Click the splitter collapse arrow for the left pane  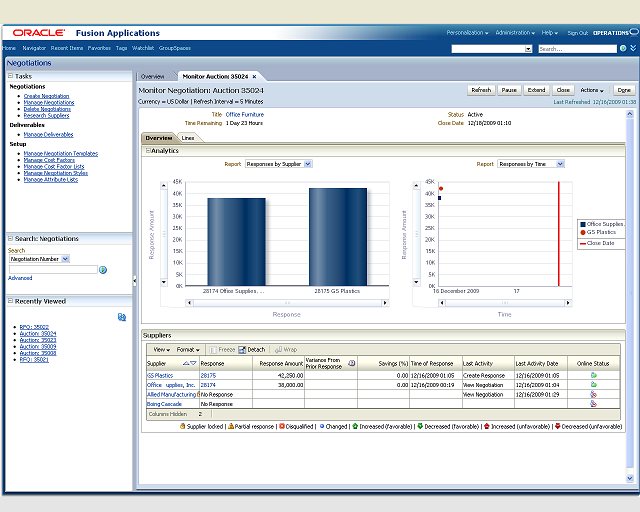pos(134,280)
